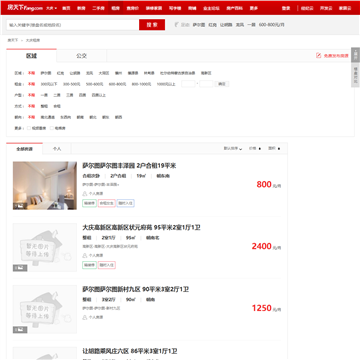Filter rental mode by 合租
Image resolution: width=360 pixels, height=360 pixels.
click(x=57, y=106)
